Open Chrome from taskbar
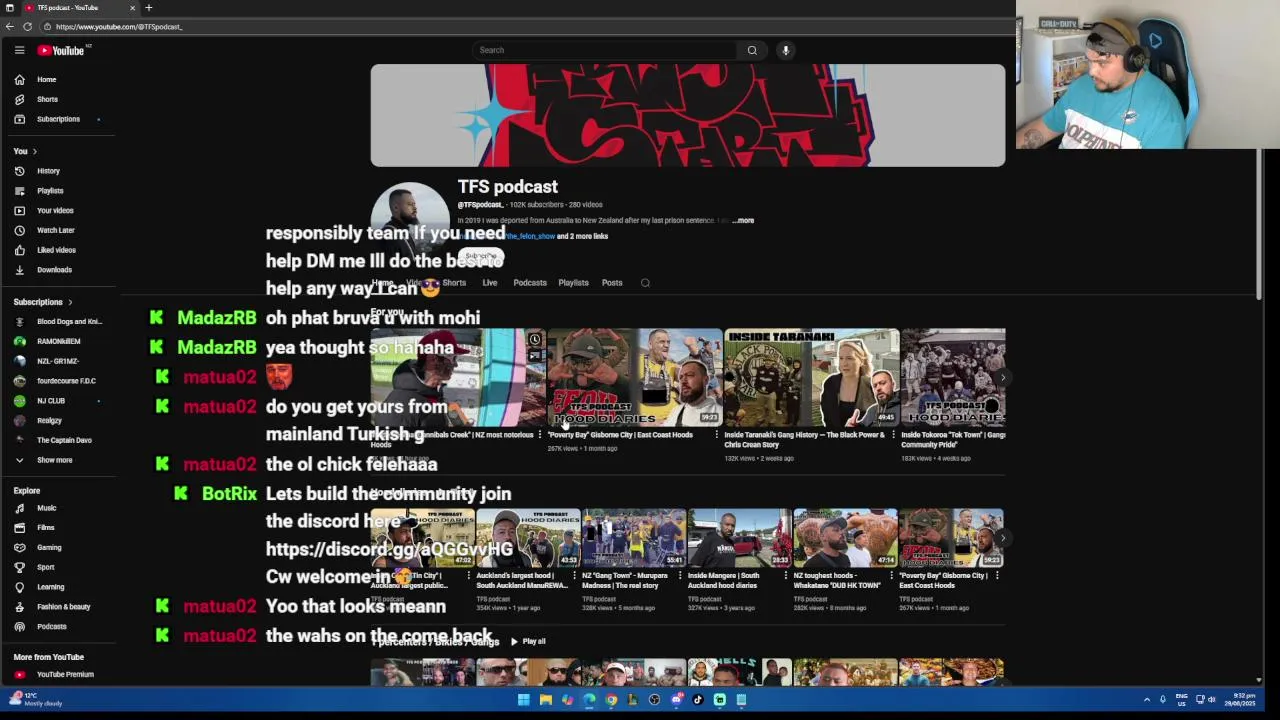Viewport: 1280px width, 720px height. (611, 700)
